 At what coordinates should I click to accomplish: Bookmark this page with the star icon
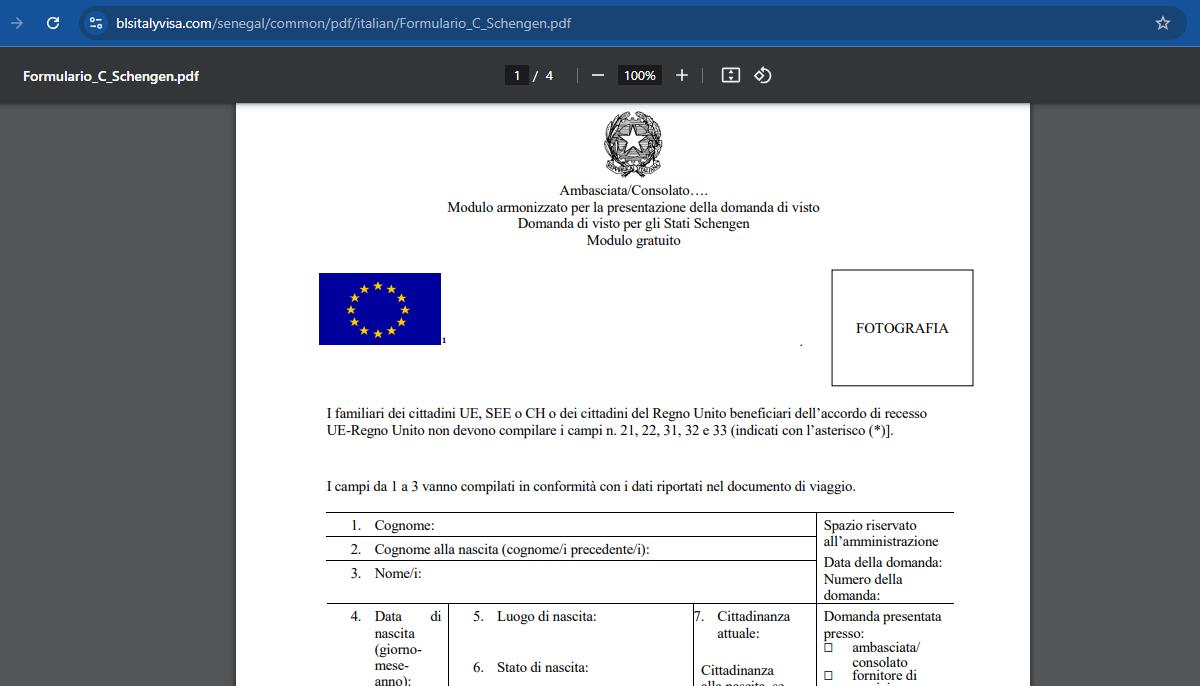pos(1163,23)
